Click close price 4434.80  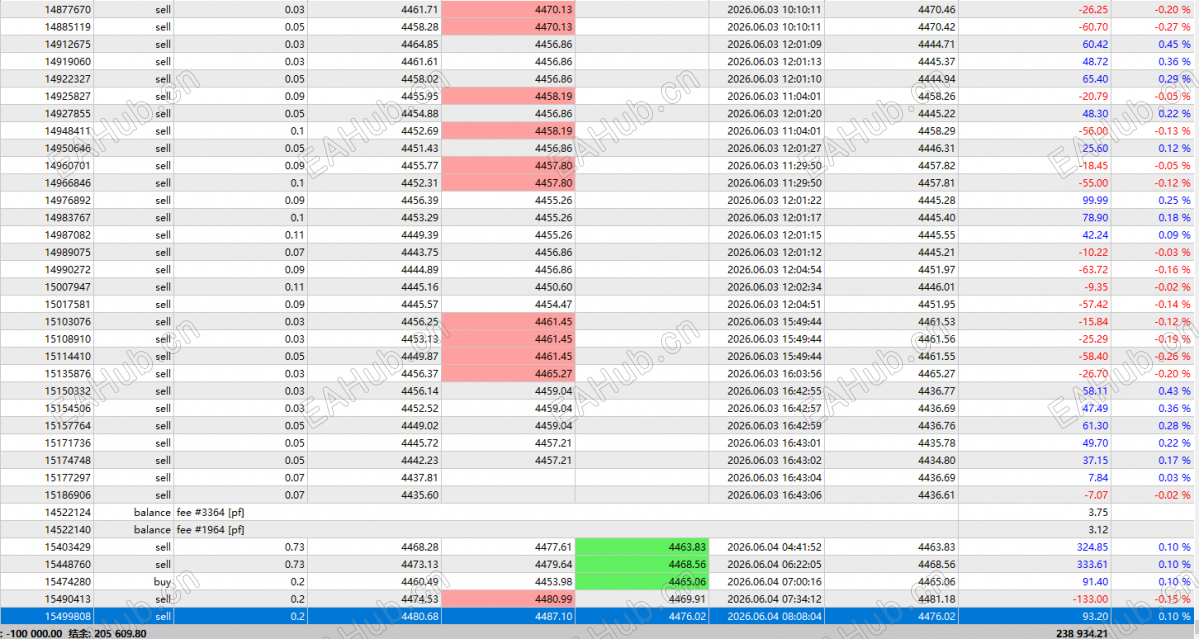point(936,460)
